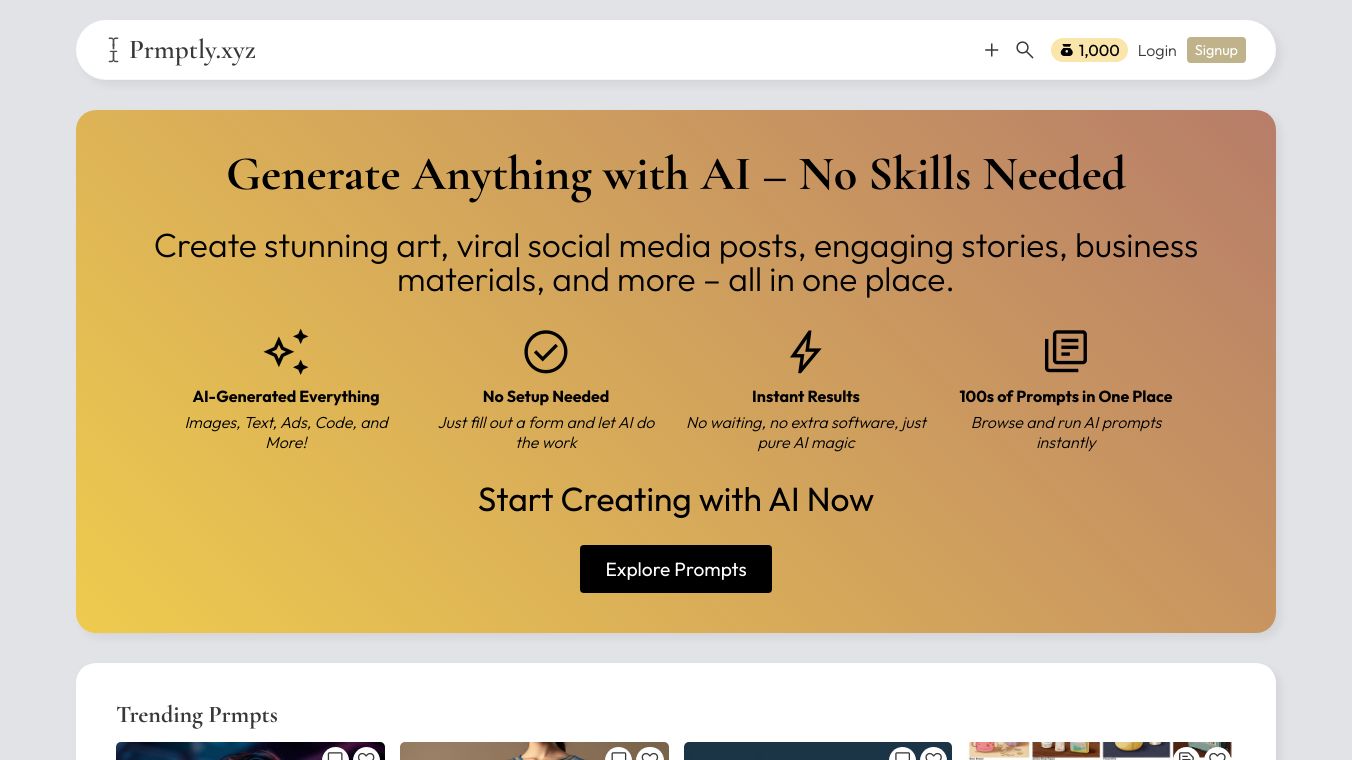Click the checkmark No Setup Needed icon
This screenshot has width=1352, height=760.
click(546, 352)
